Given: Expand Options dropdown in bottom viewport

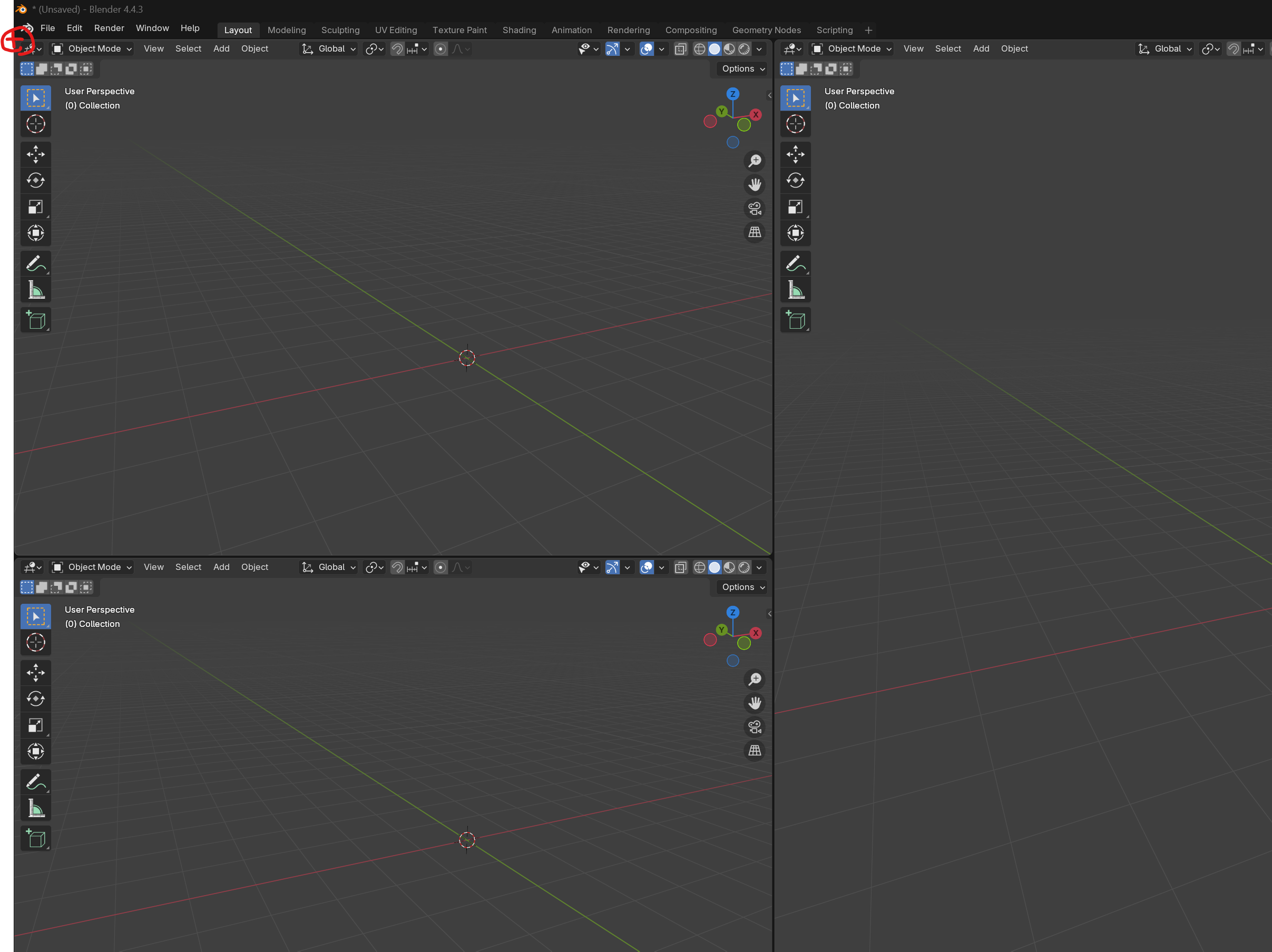Looking at the screenshot, I should tap(742, 587).
